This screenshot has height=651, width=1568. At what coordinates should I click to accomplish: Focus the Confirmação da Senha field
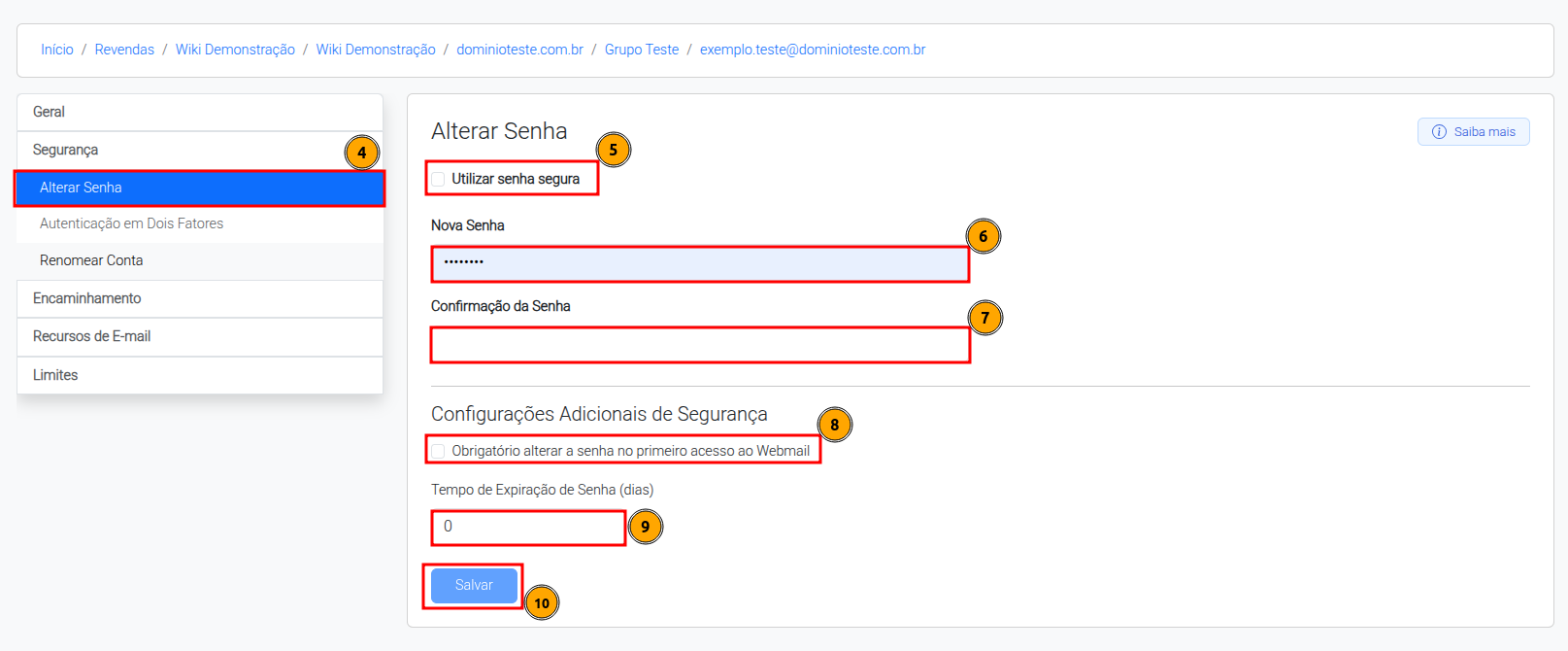(x=700, y=345)
